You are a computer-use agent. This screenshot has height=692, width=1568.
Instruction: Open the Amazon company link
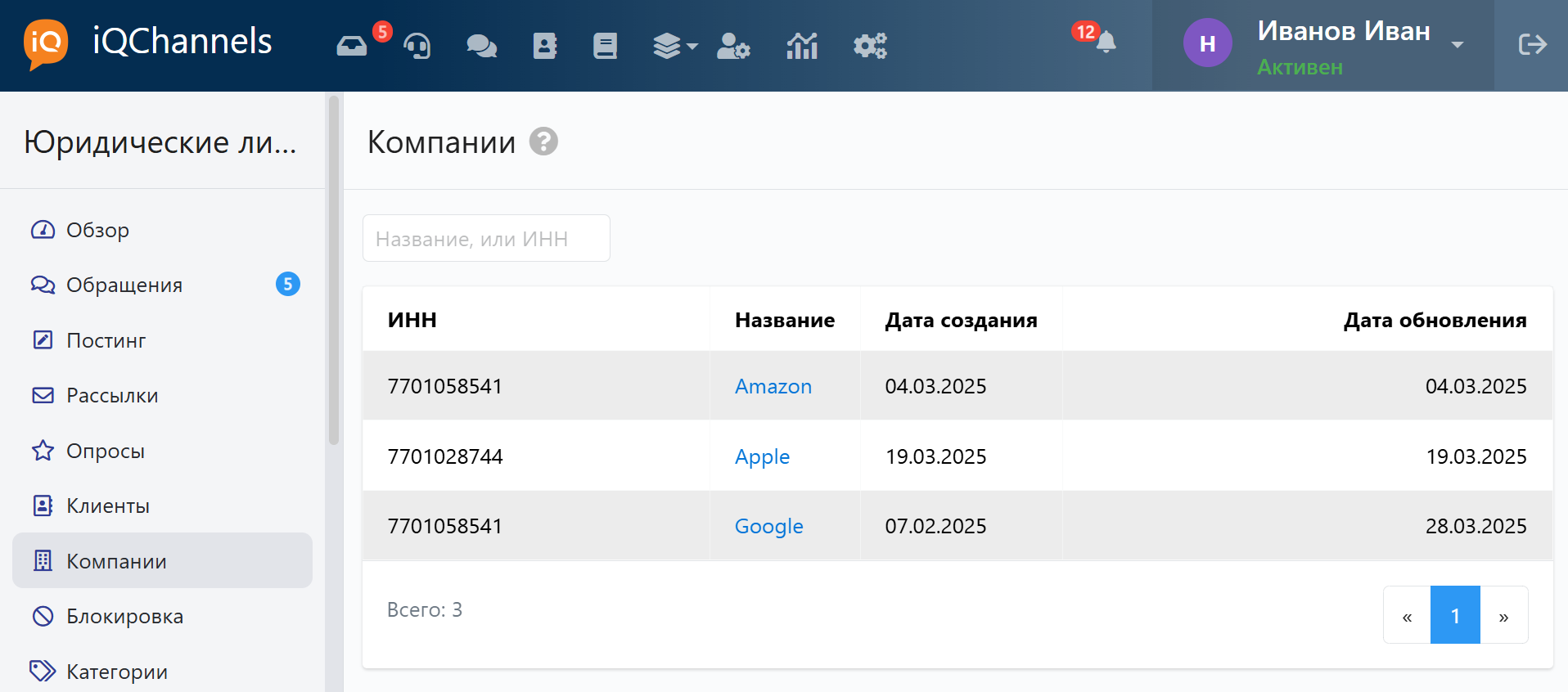pos(773,386)
